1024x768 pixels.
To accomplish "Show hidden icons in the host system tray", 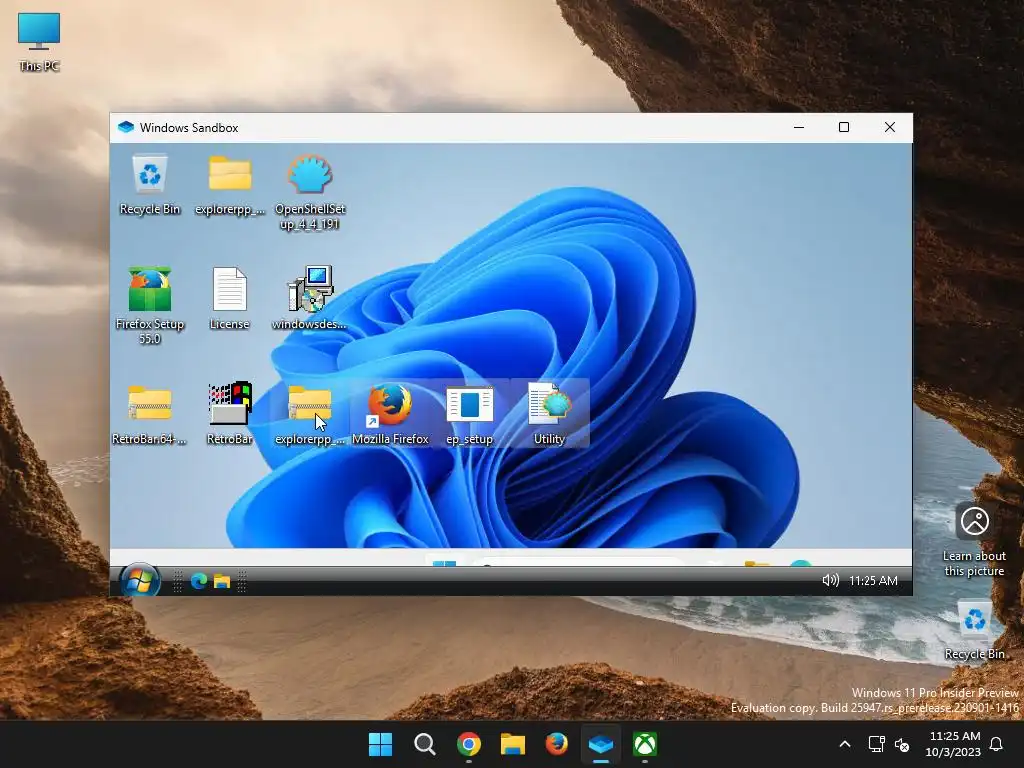I will (844, 744).
